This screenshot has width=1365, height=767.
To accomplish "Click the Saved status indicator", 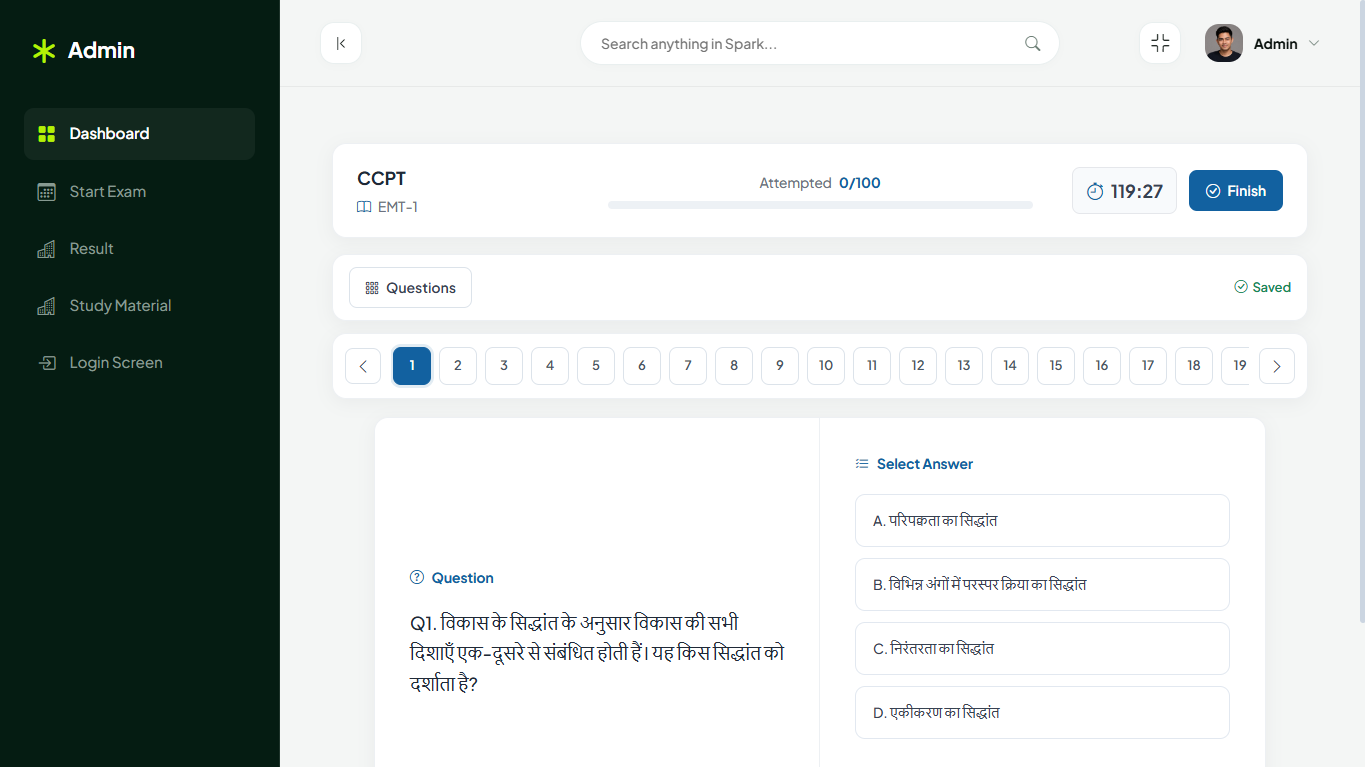I will (x=1262, y=288).
